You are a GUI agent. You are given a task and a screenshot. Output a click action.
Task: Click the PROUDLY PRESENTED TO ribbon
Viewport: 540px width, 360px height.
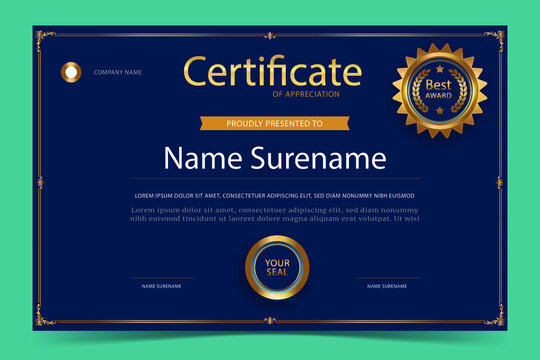coord(274,123)
